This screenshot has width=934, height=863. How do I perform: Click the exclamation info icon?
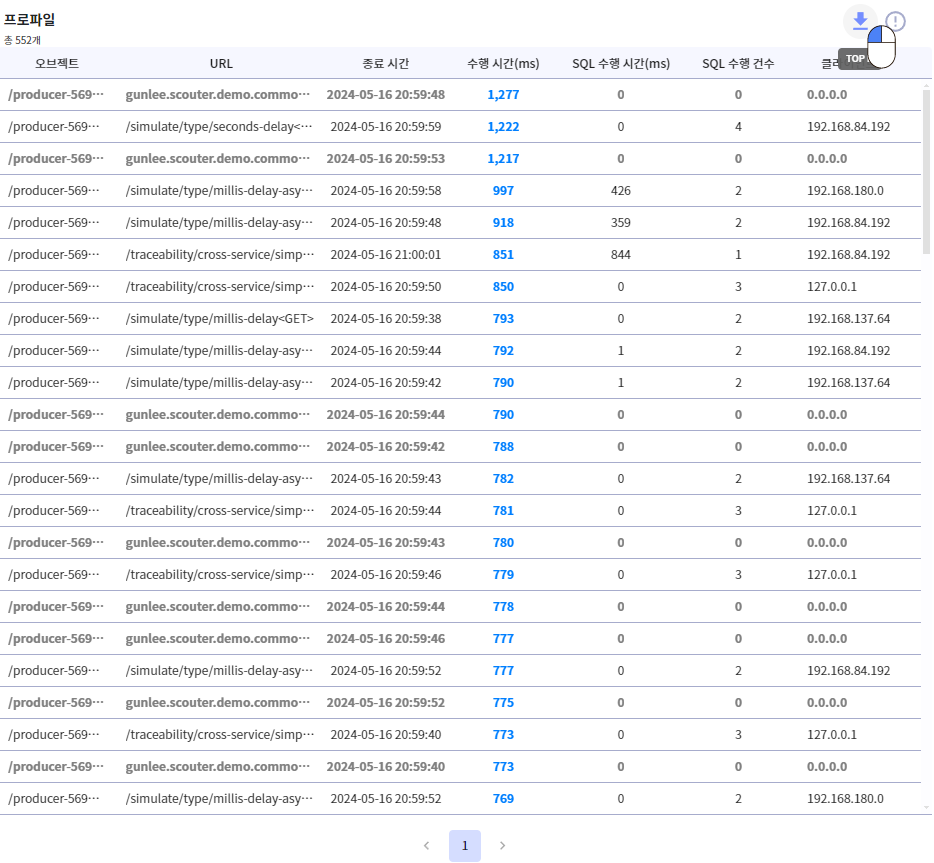tap(896, 21)
